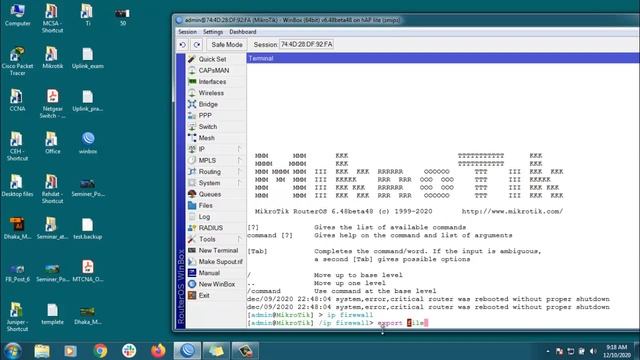Select the Uplink_exam desktop file

click(x=87, y=58)
